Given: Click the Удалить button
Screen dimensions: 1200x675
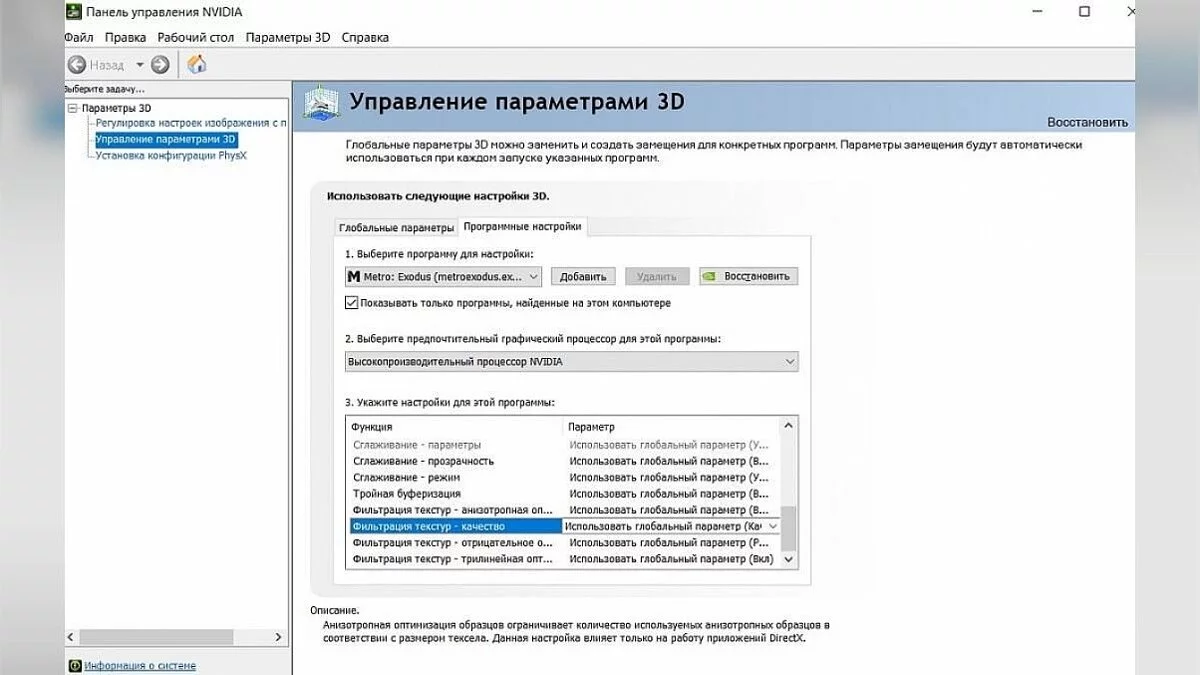Looking at the screenshot, I should tap(657, 277).
